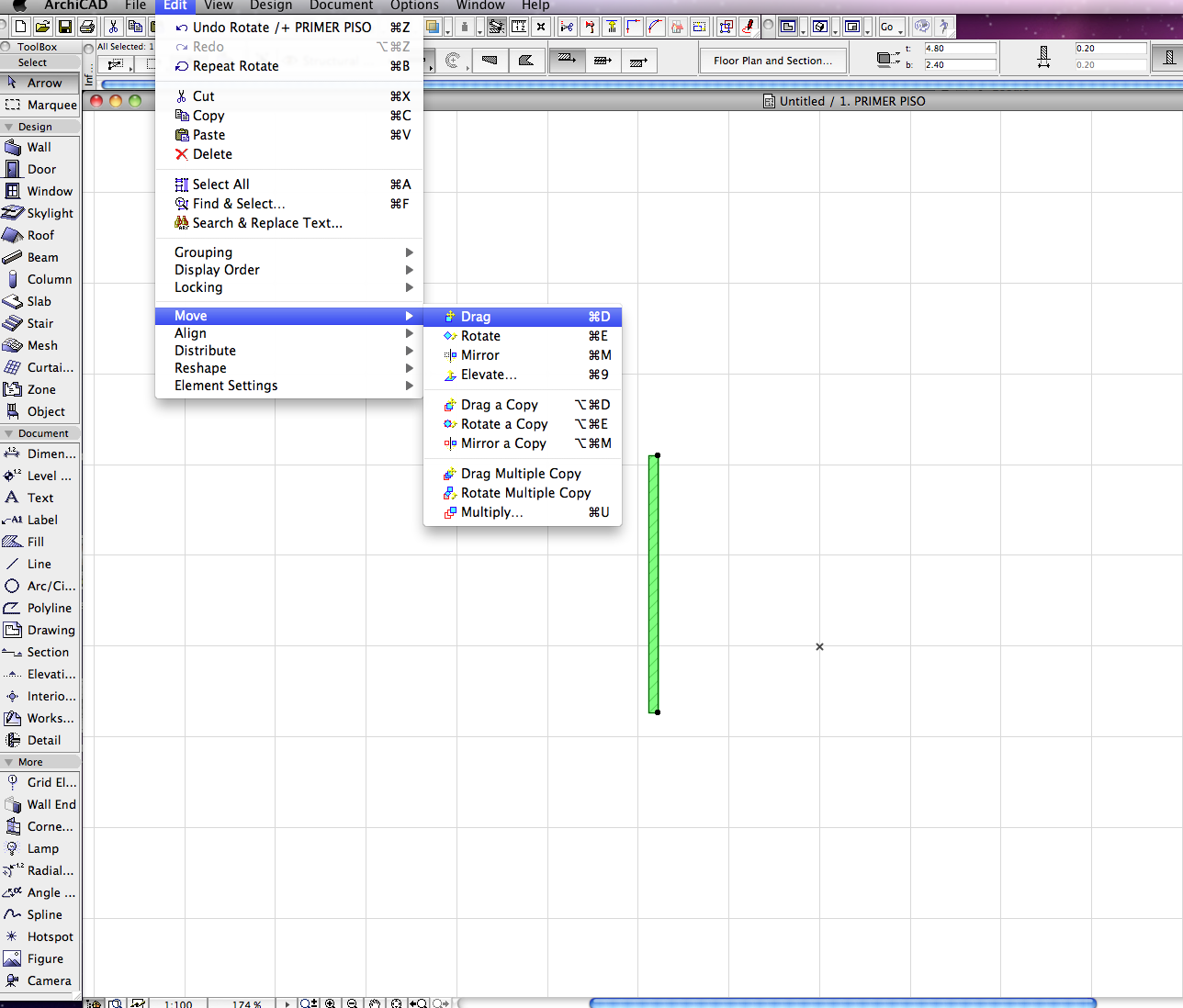Screen dimensions: 1183x1008
Task: Click the Print icon in toolbar
Action: click(87, 27)
